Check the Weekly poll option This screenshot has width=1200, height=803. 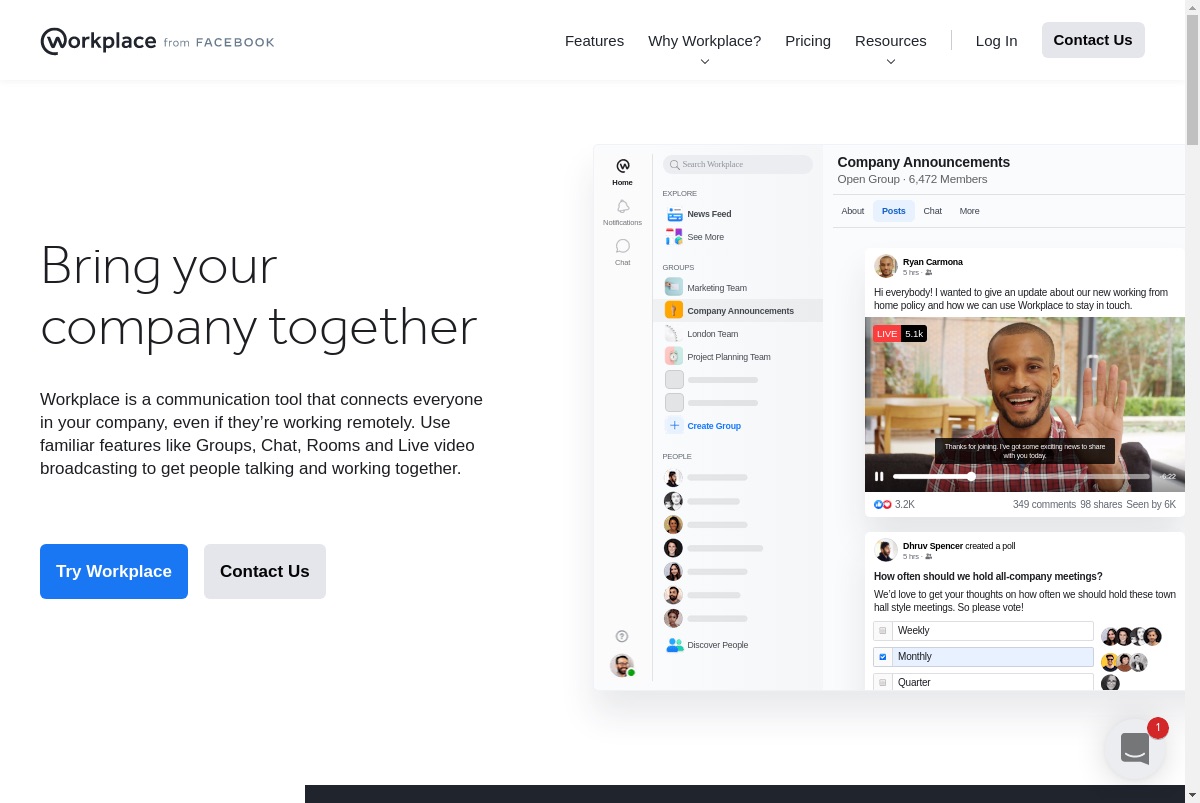click(x=882, y=631)
